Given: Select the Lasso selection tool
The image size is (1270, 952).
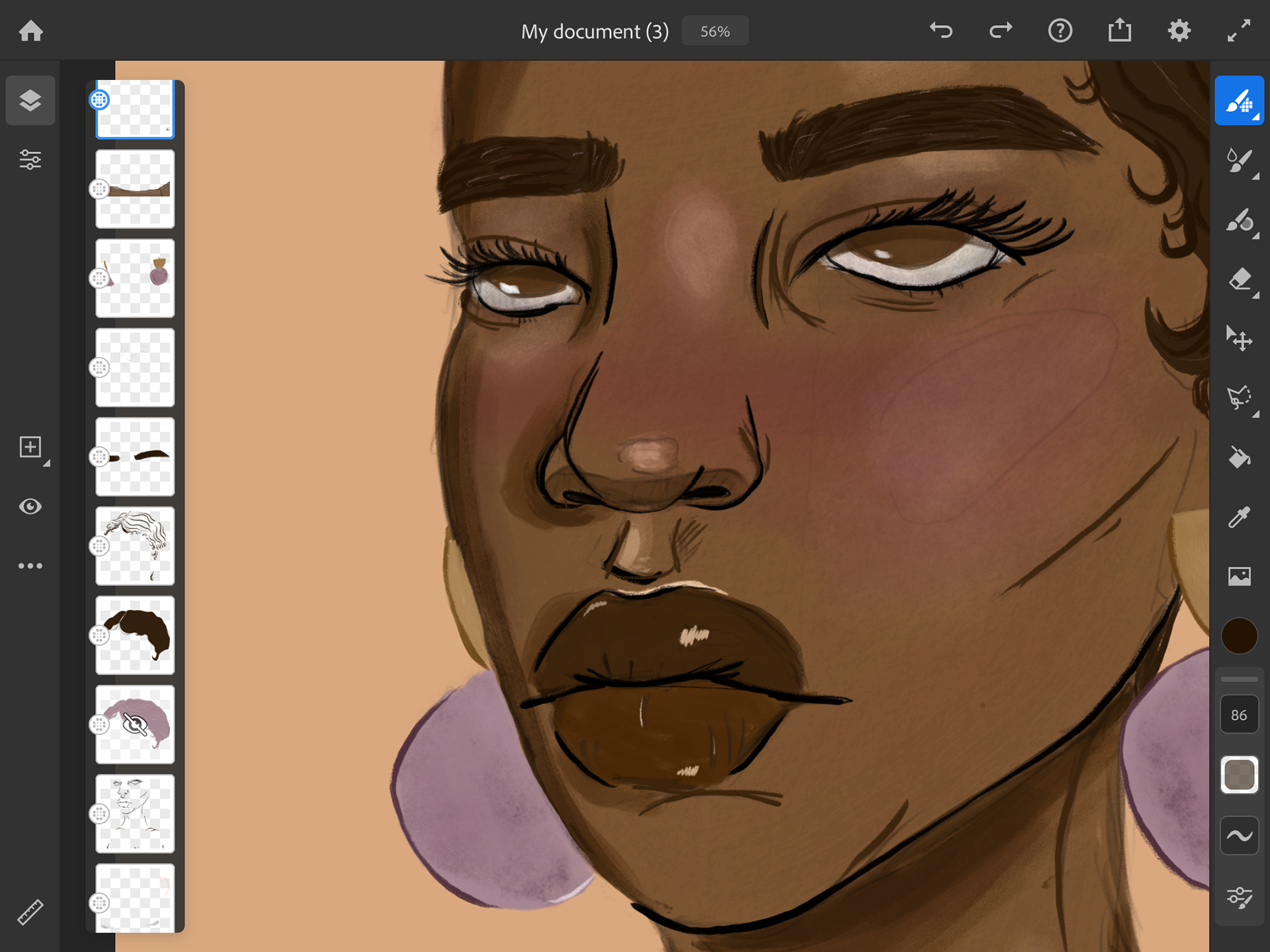Looking at the screenshot, I should [x=1238, y=397].
